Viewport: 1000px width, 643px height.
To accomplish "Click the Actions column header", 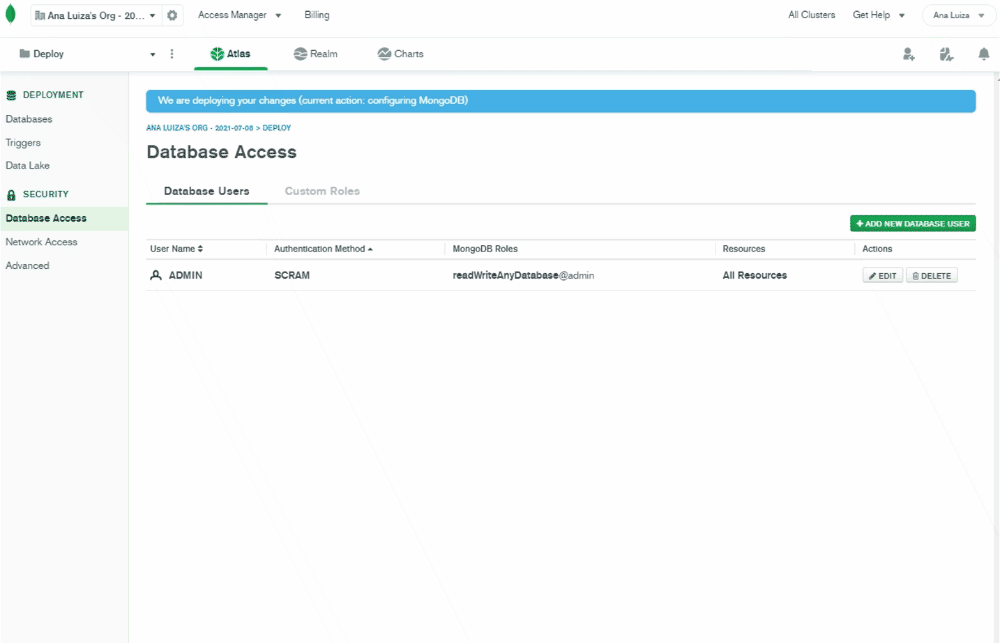I will [x=877, y=249].
